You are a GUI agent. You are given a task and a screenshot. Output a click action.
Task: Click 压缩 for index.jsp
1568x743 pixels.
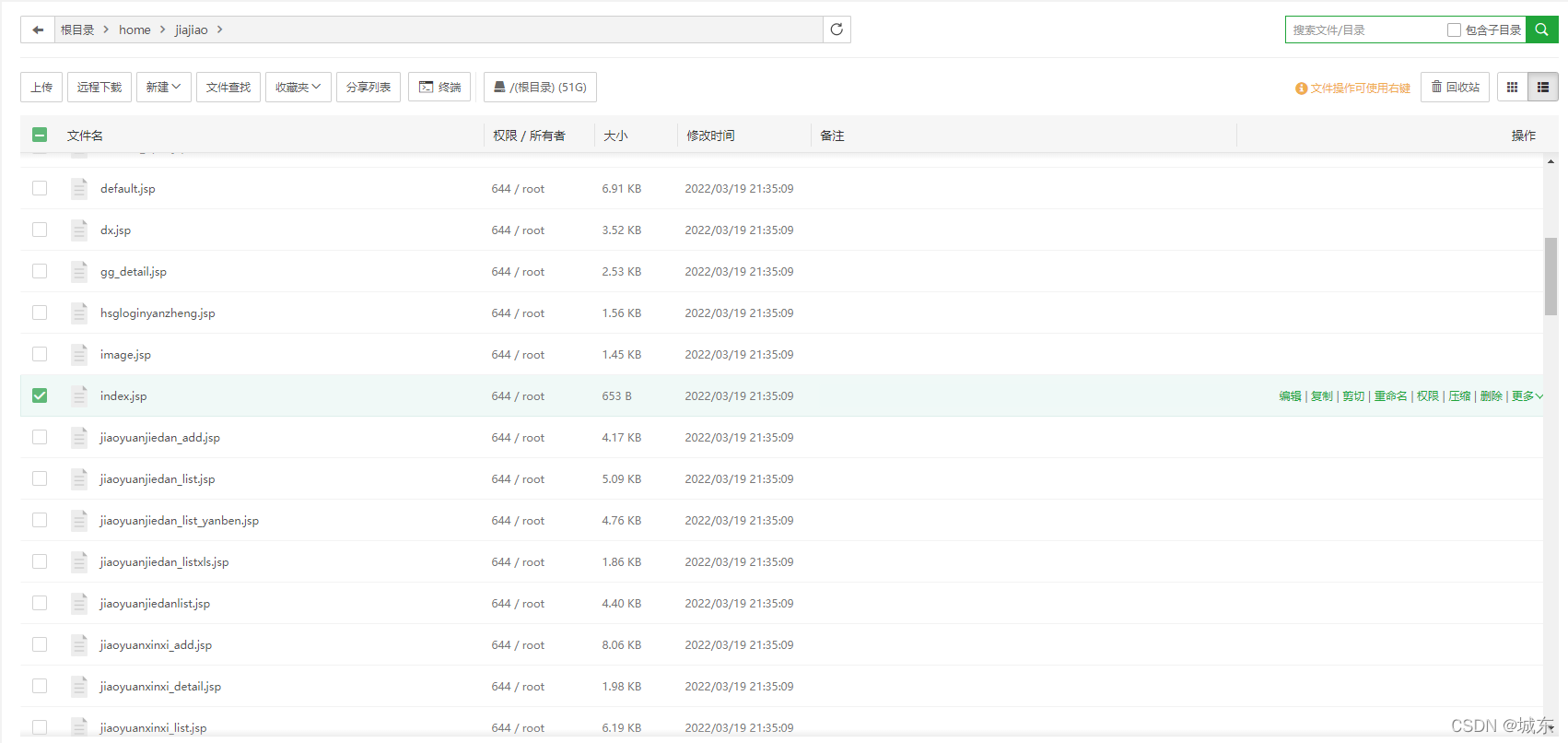pyautogui.click(x=1459, y=396)
